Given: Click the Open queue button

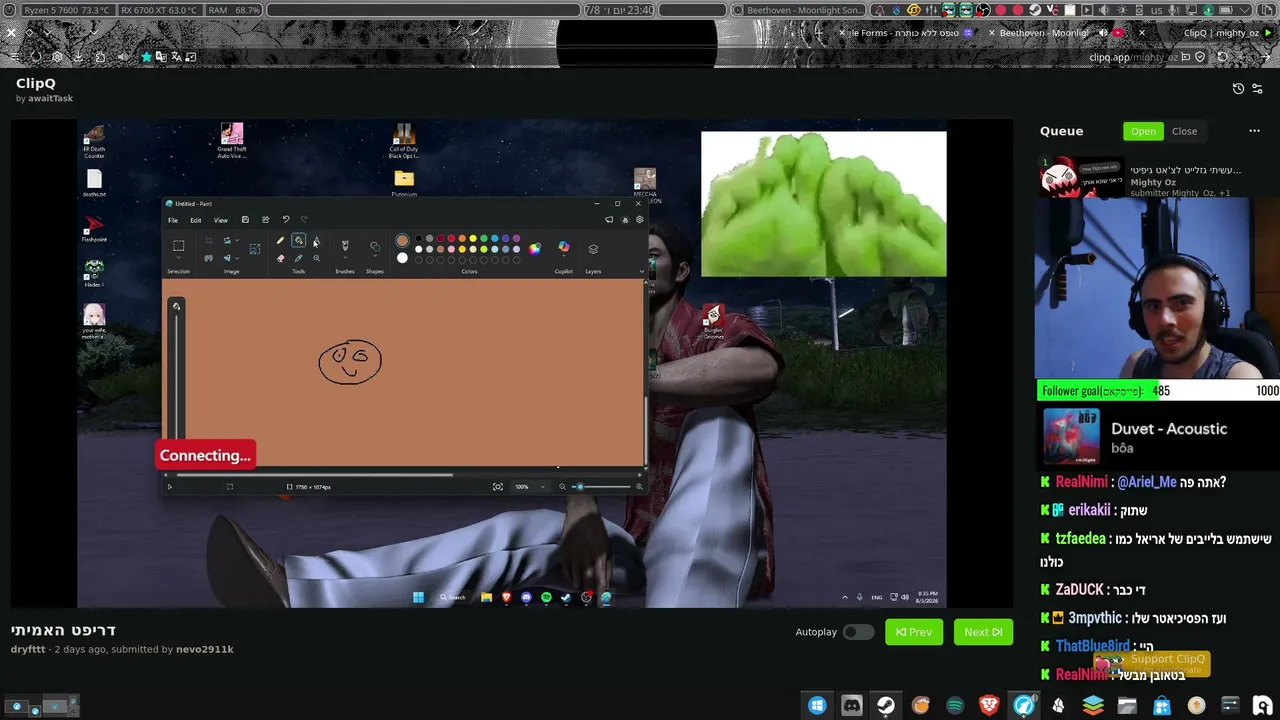Looking at the screenshot, I should pos(1143,131).
